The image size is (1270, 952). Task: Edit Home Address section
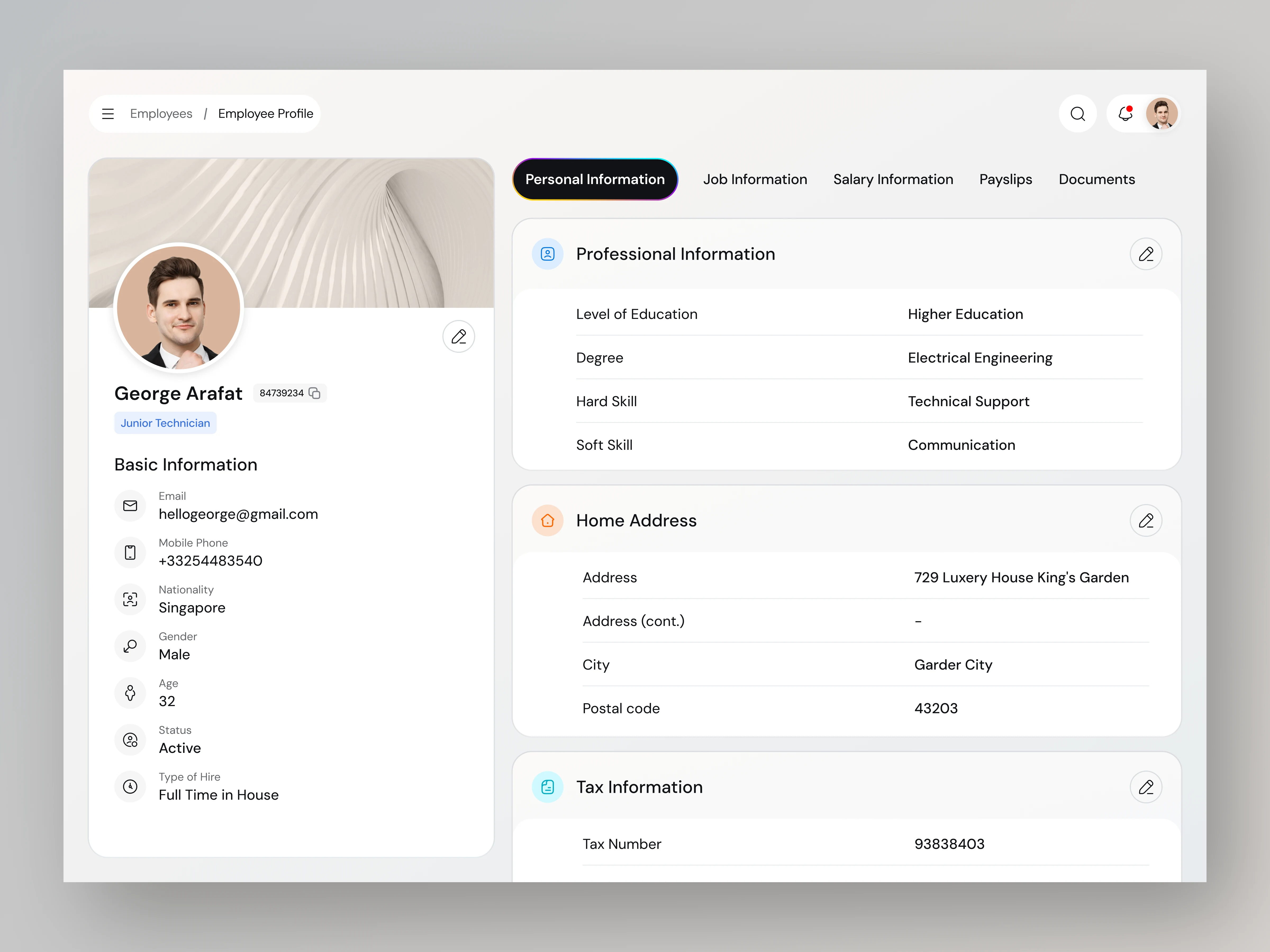(1145, 520)
